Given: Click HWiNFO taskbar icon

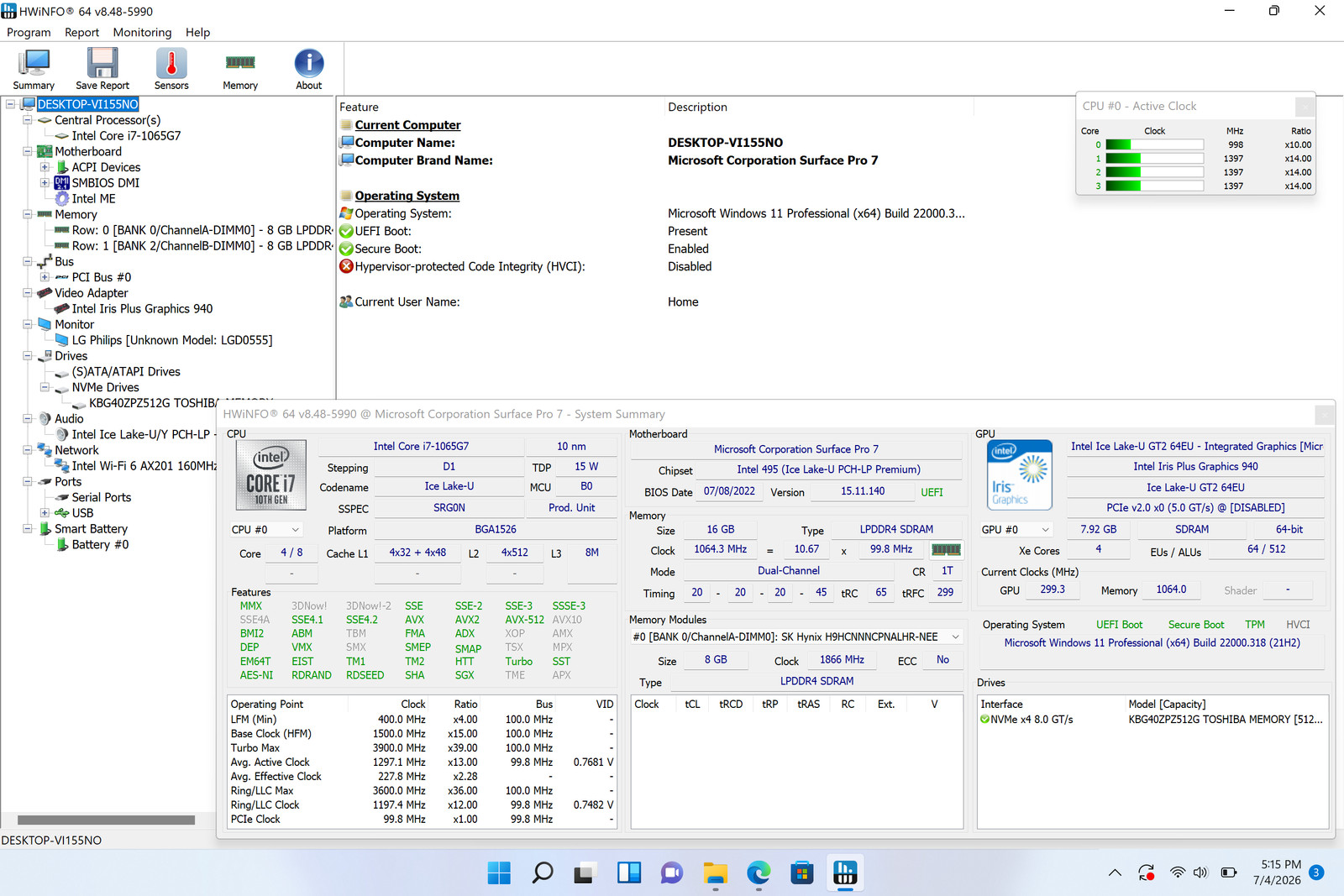Looking at the screenshot, I should (845, 873).
